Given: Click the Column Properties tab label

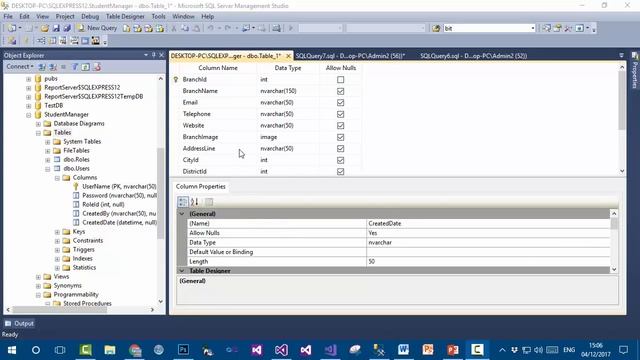Looking at the screenshot, I should [200, 187].
